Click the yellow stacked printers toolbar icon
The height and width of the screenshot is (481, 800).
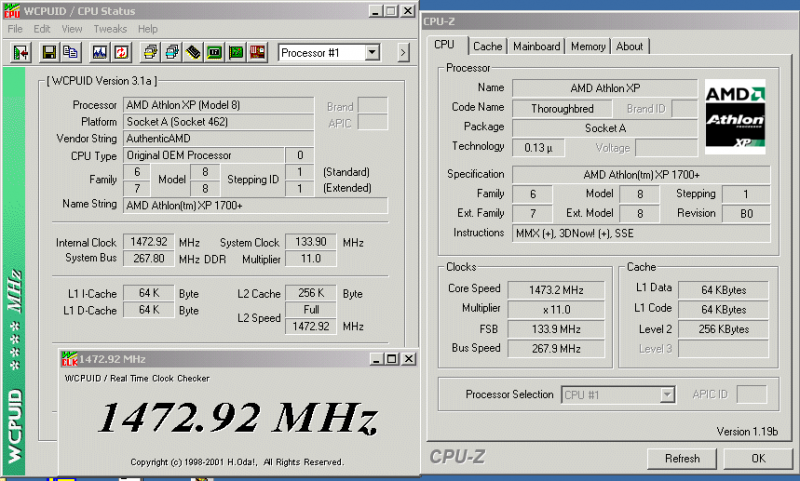(x=150, y=52)
